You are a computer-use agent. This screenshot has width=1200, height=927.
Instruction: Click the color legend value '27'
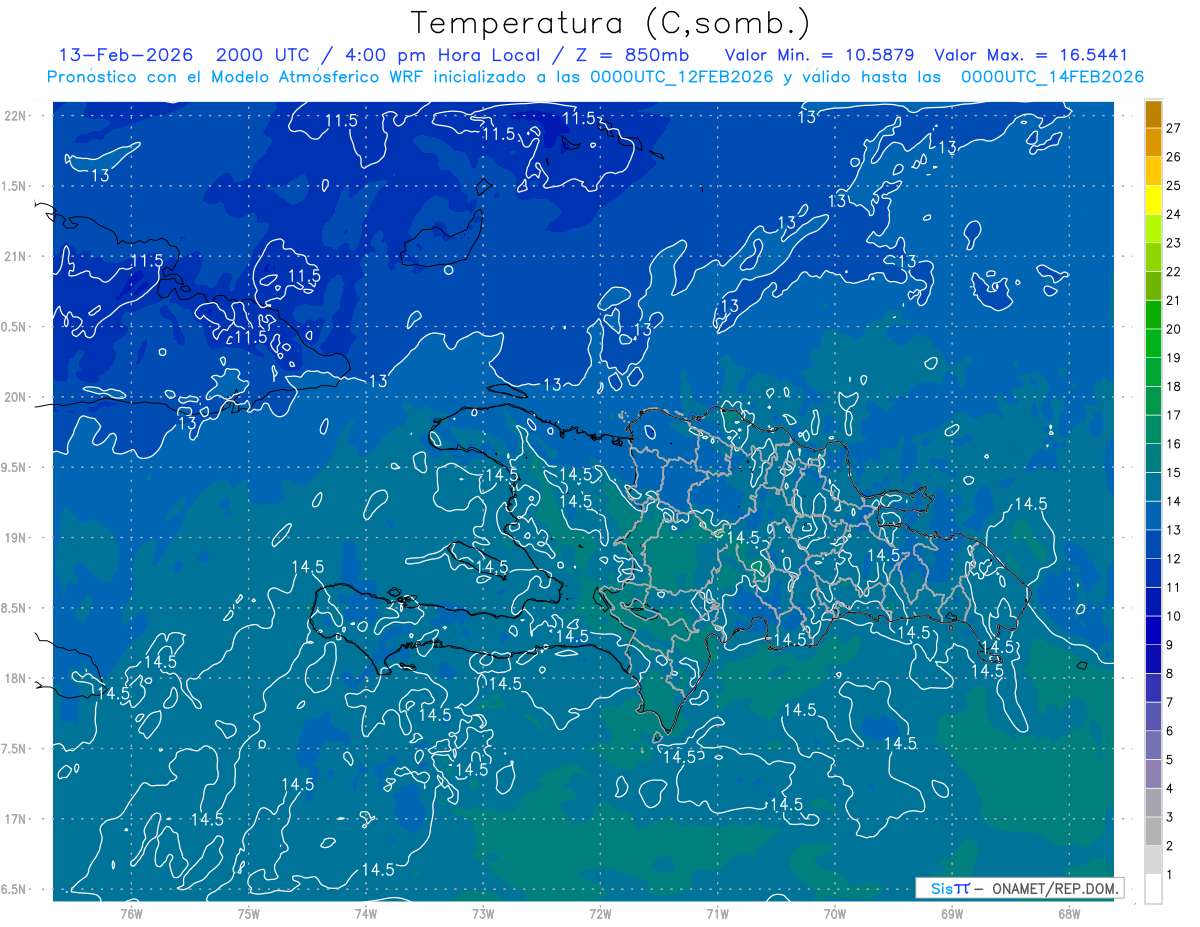(x=1175, y=127)
